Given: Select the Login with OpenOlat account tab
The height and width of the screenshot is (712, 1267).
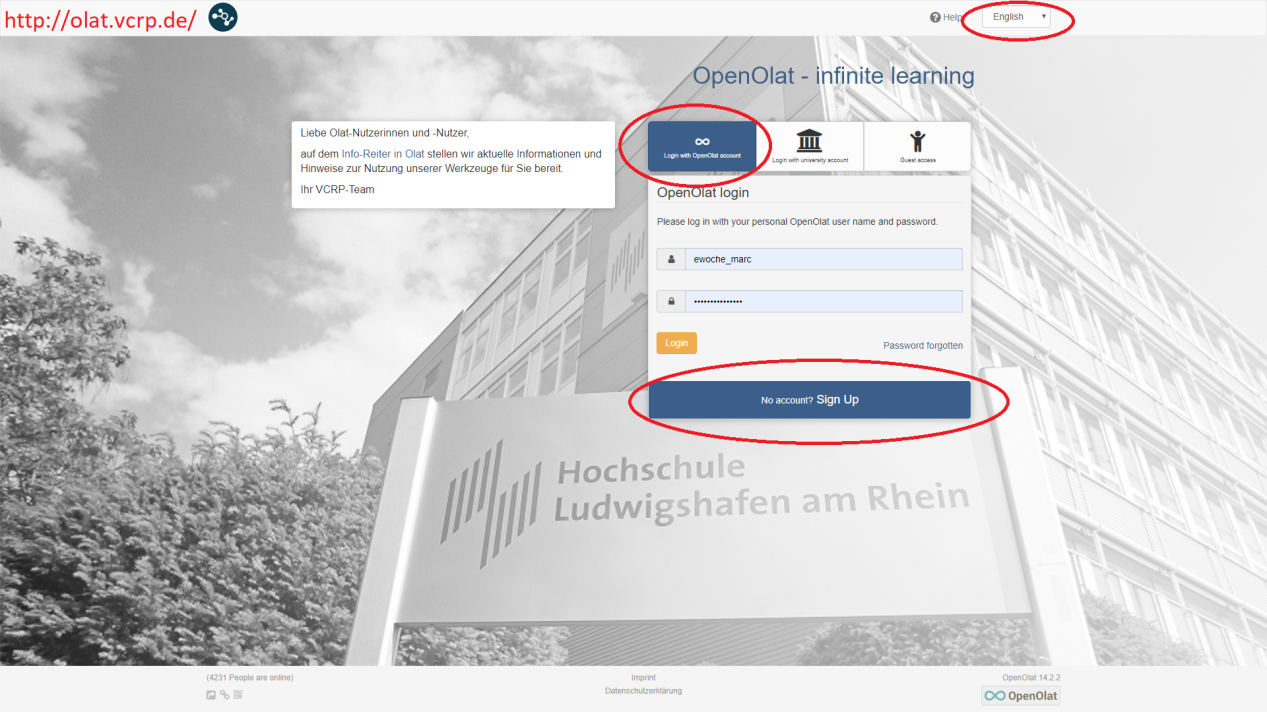Looking at the screenshot, I should tap(702, 147).
